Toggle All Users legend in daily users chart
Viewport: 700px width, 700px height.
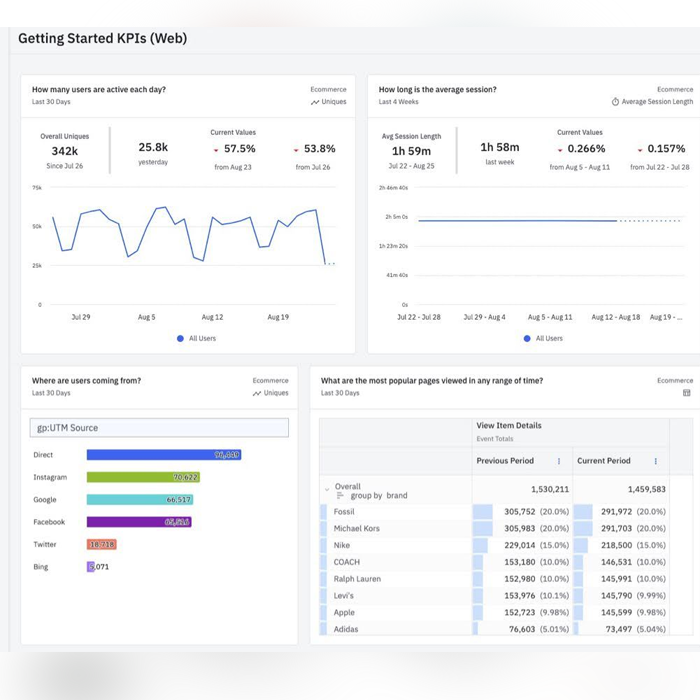point(196,338)
